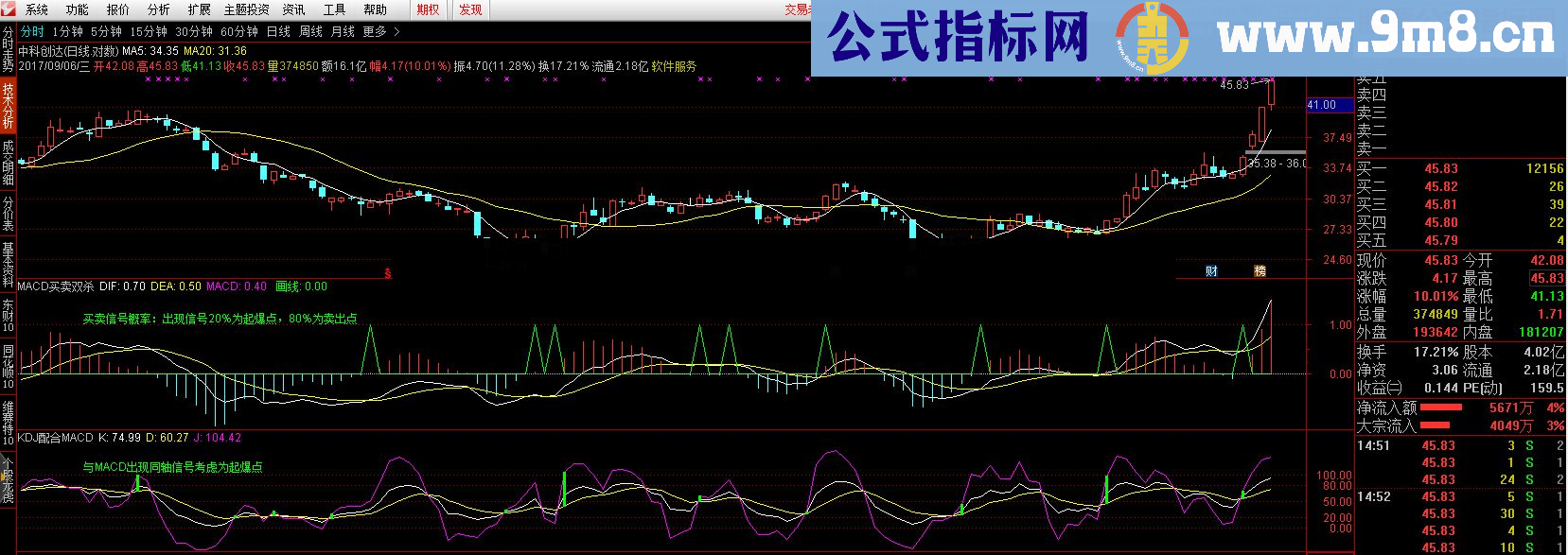Click the 14:51 trade tick row
This screenshot has height=555, width=1568.
pyautogui.click(x=1461, y=445)
